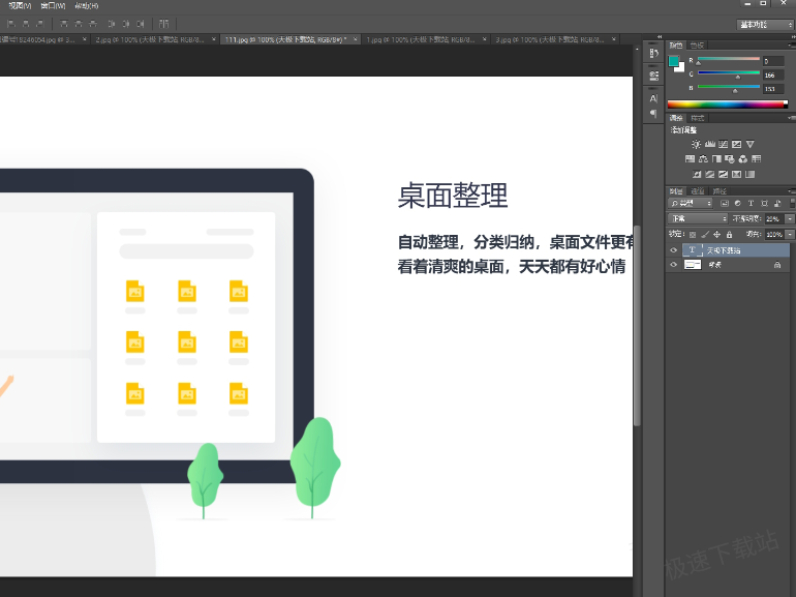This screenshot has width=796, height=597.
Task: Toggle lock all (padlock icon)
Action: click(729, 235)
